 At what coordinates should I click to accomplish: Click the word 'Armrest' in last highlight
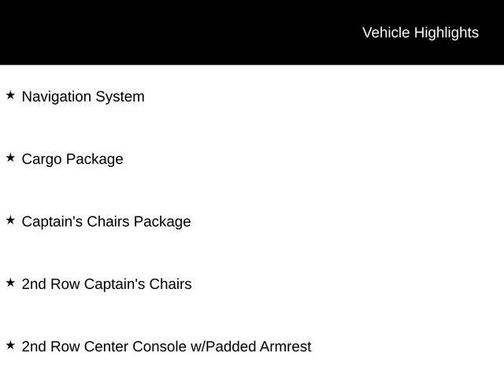pyautogui.click(x=286, y=346)
